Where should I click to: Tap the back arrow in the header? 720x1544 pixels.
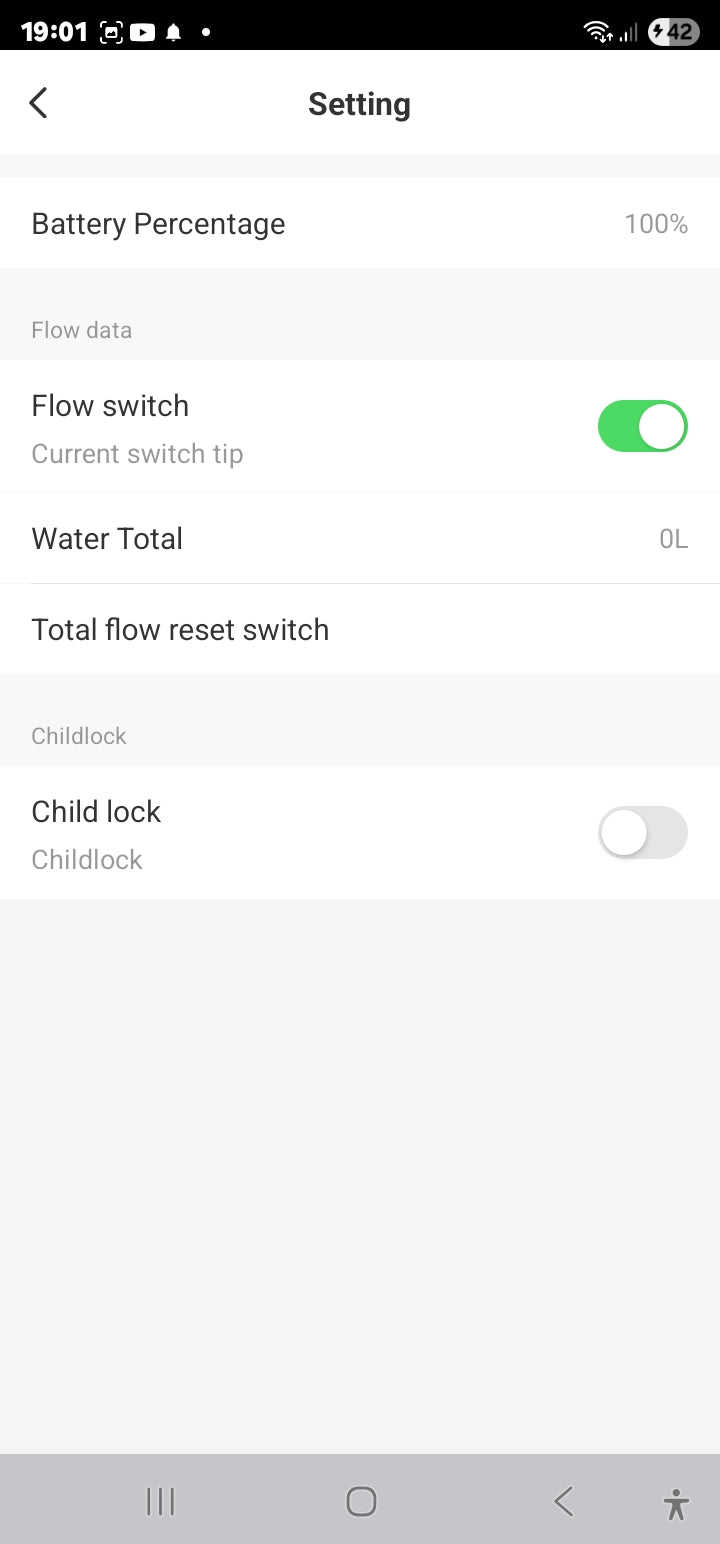click(x=38, y=103)
